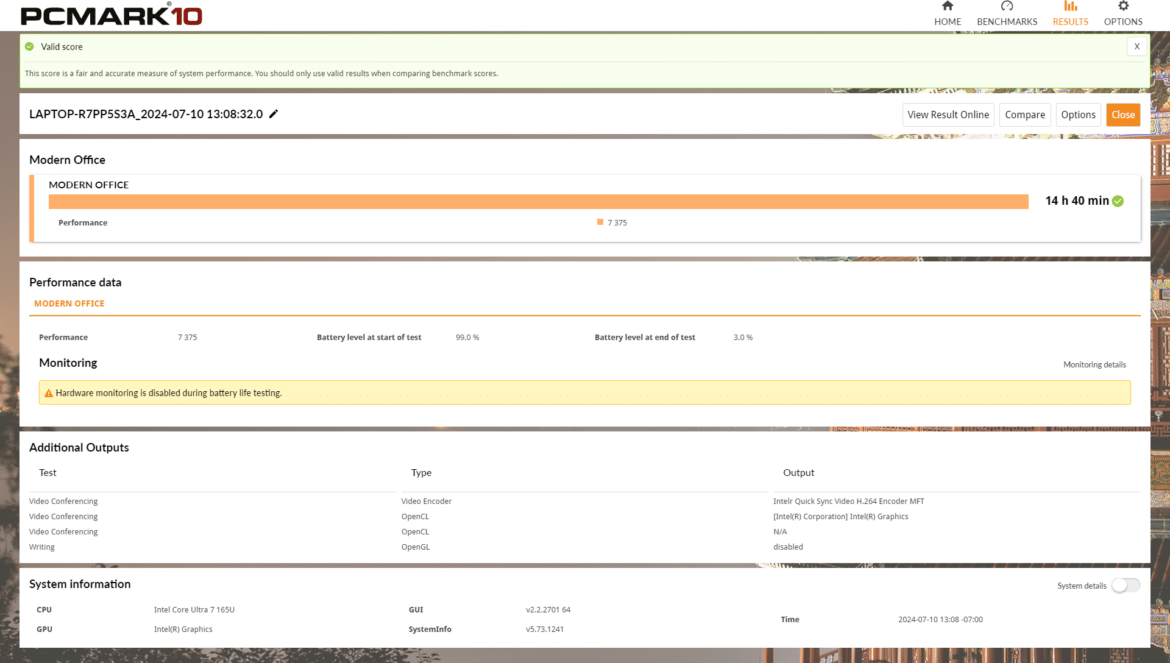Click the disabled output cell
1170x663 pixels.
coord(788,547)
